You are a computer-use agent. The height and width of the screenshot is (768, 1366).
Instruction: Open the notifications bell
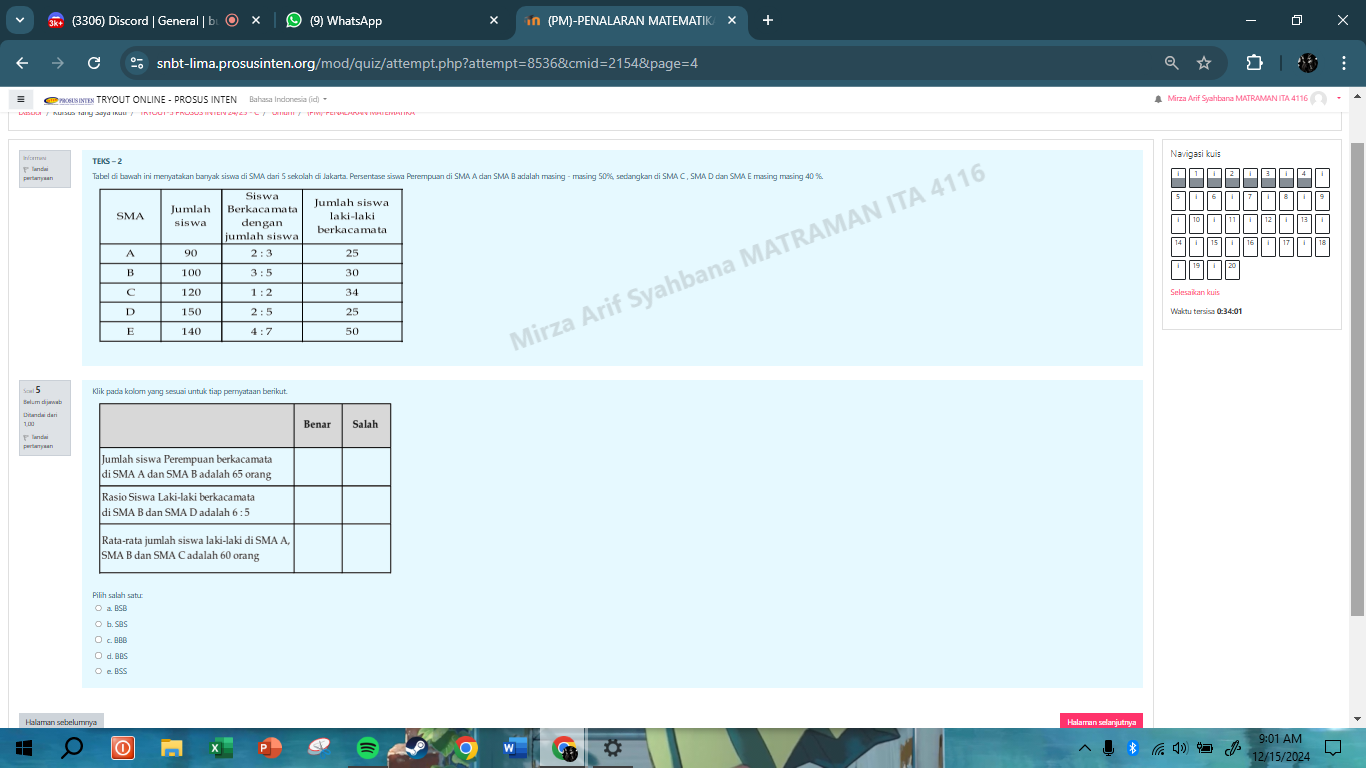[x=1158, y=99]
